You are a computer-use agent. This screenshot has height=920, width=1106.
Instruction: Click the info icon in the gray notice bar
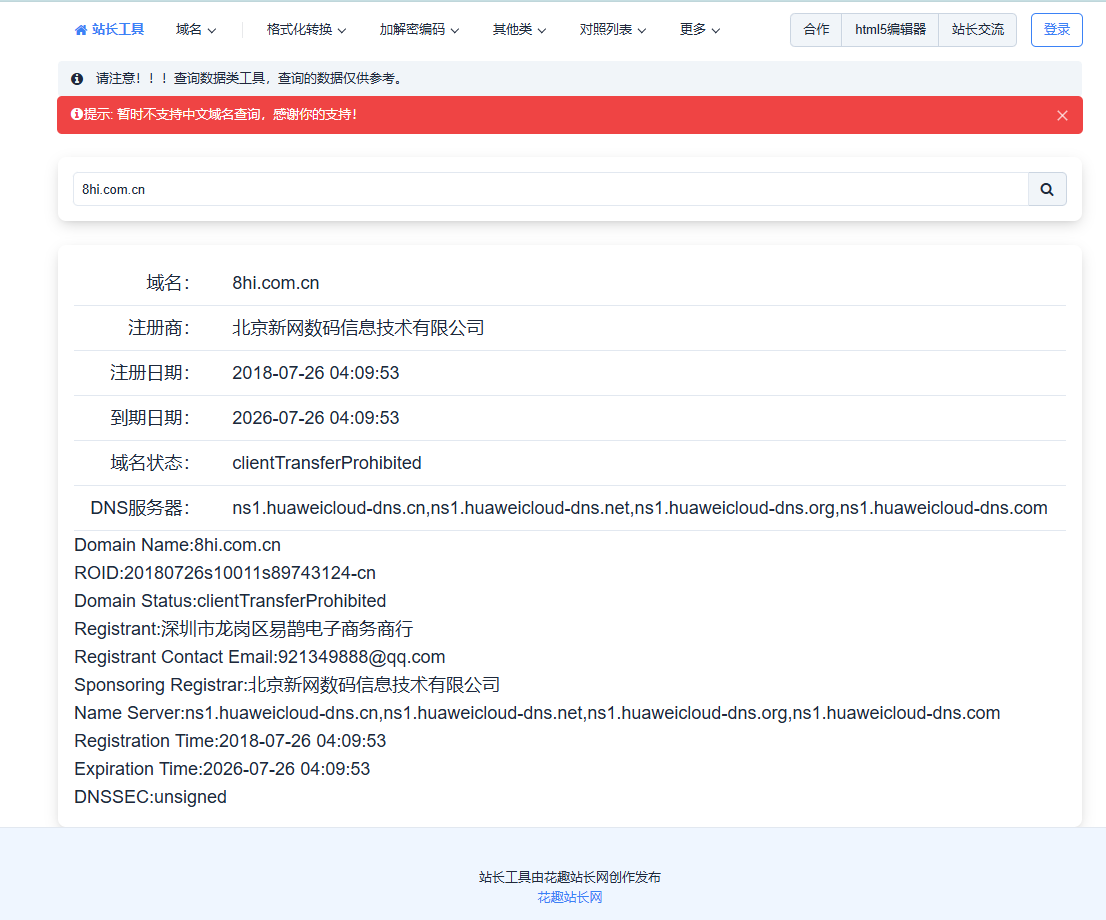tap(77, 78)
